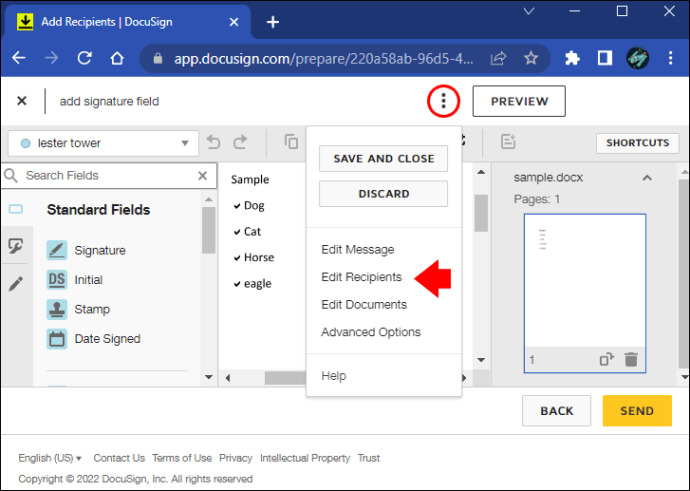The image size is (690, 491).
Task: Open the tab search chevron
Action: [x=529, y=11]
